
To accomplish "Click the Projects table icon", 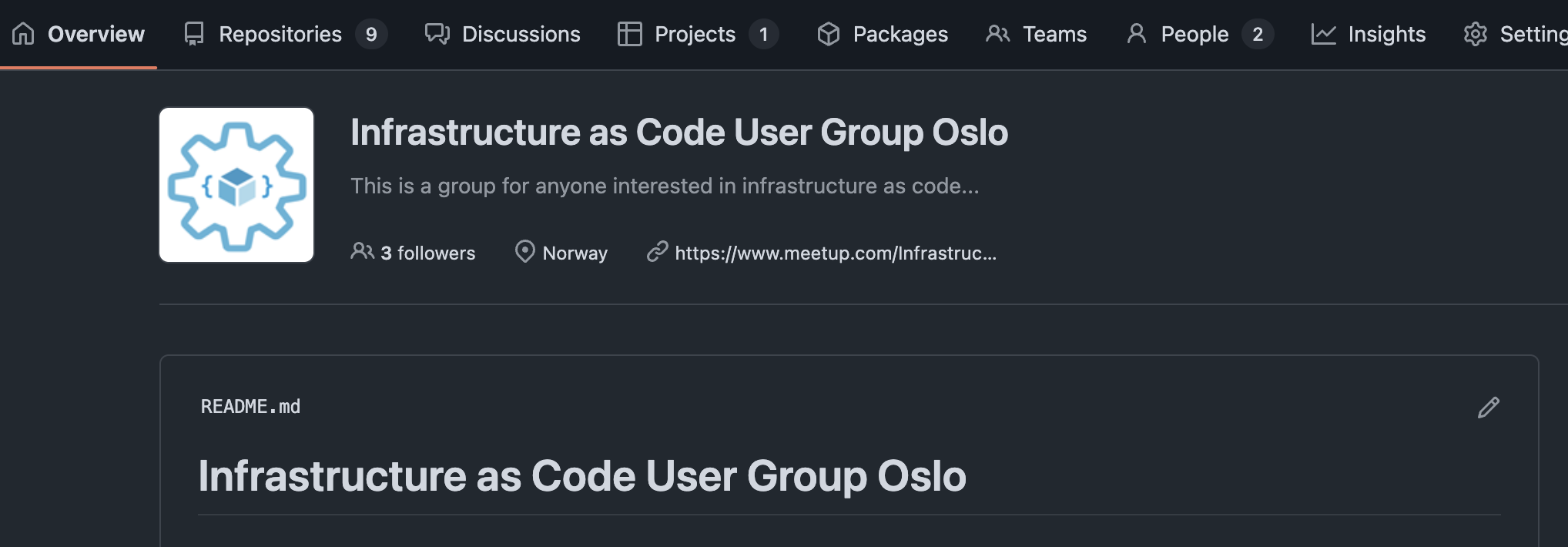I will [x=629, y=34].
